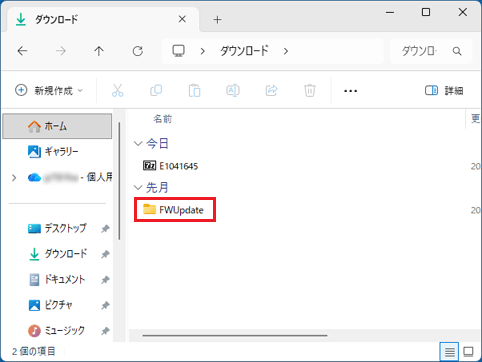Click the Copy icon in toolbar
The image size is (482, 362).
point(156,90)
